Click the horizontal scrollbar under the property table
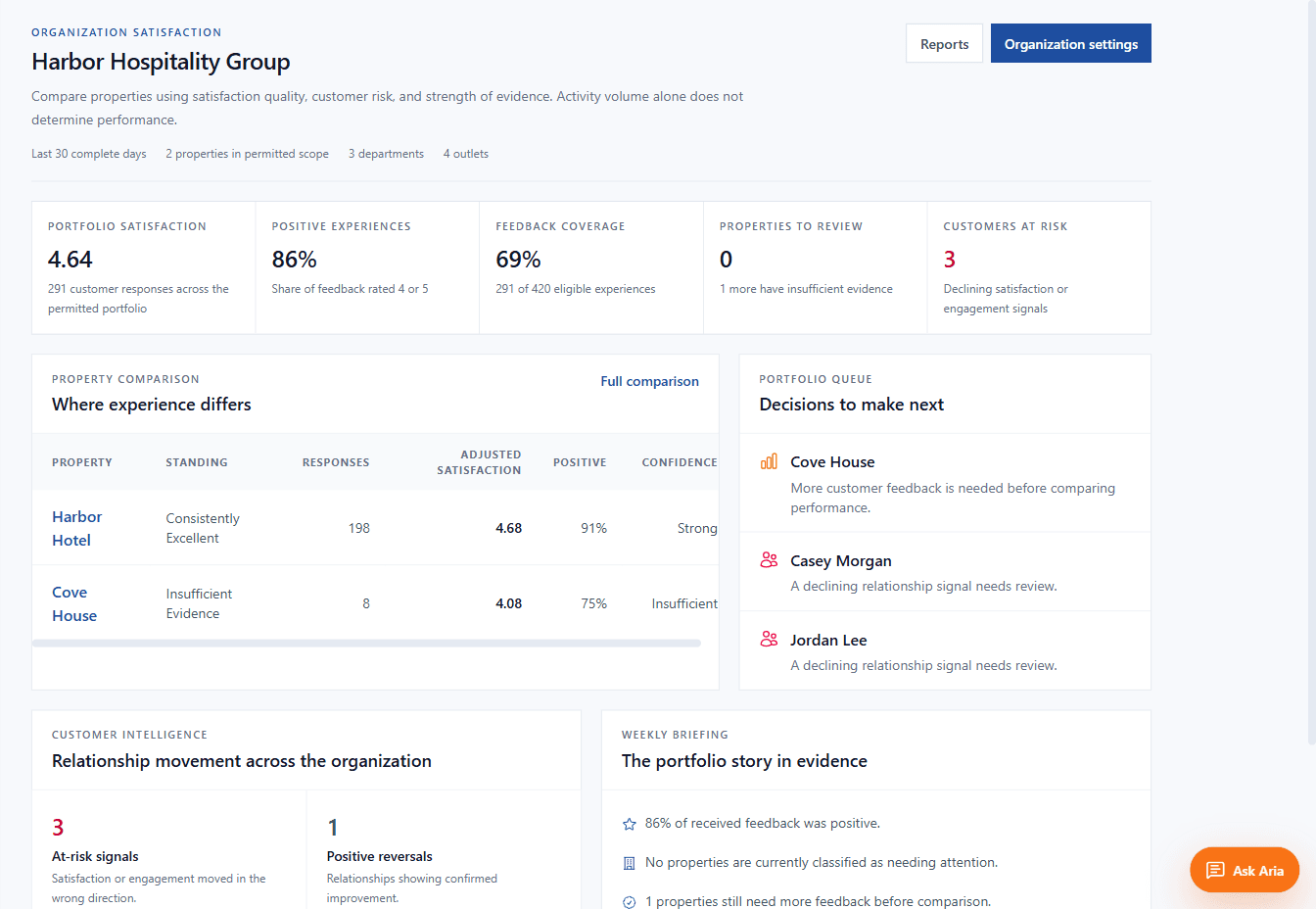Image resolution: width=1316 pixels, height=909 pixels. tap(366, 644)
